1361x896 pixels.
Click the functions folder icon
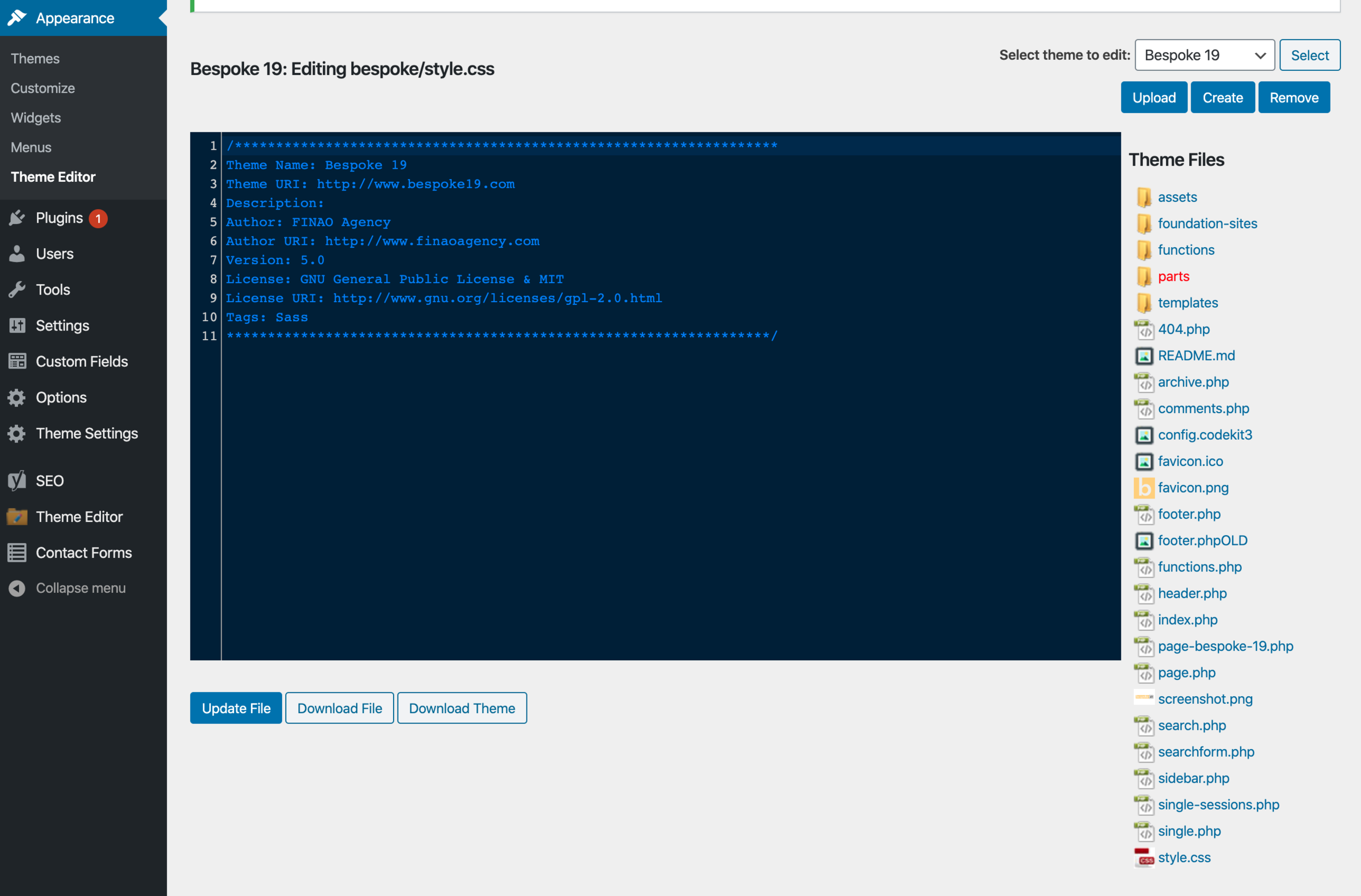click(x=1144, y=250)
